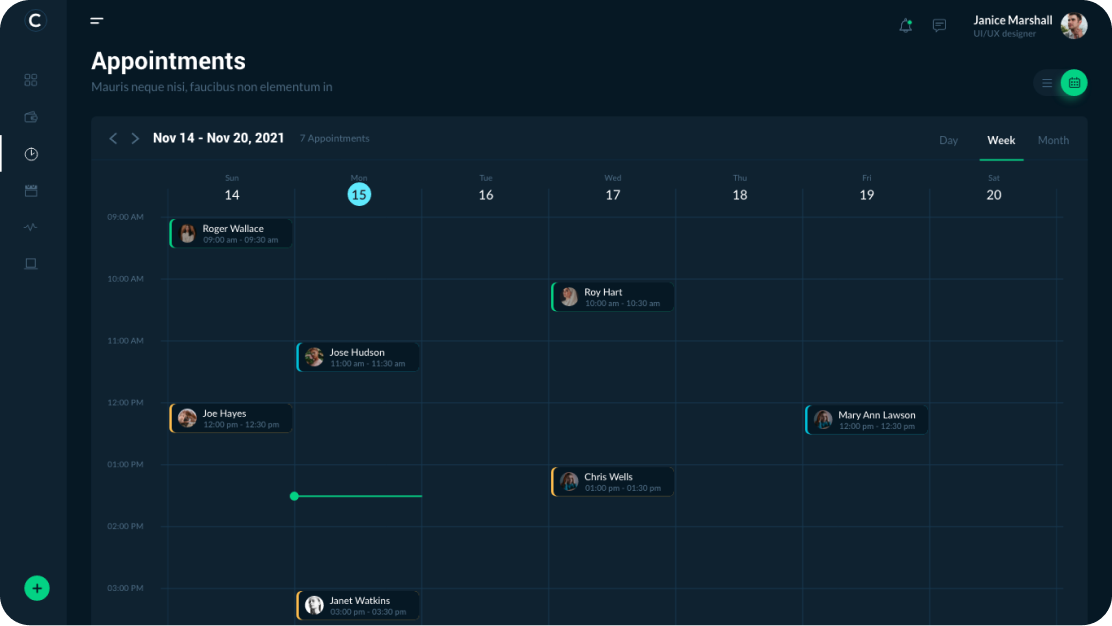Click the activity pulse icon in sidebar
1112x626 pixels.
(x=31, y=227)
